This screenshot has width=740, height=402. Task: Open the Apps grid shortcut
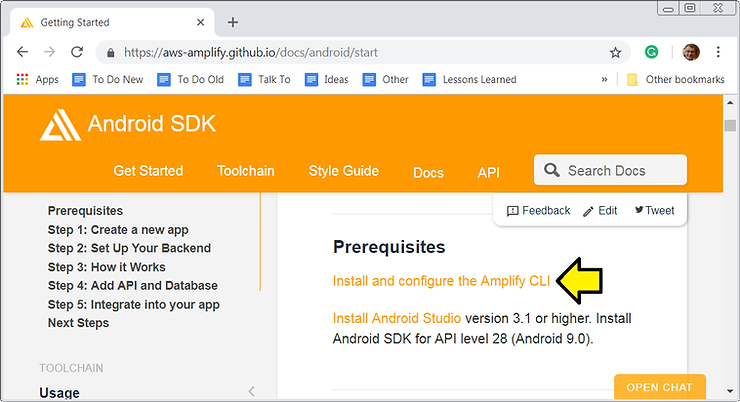coord(38,80)
